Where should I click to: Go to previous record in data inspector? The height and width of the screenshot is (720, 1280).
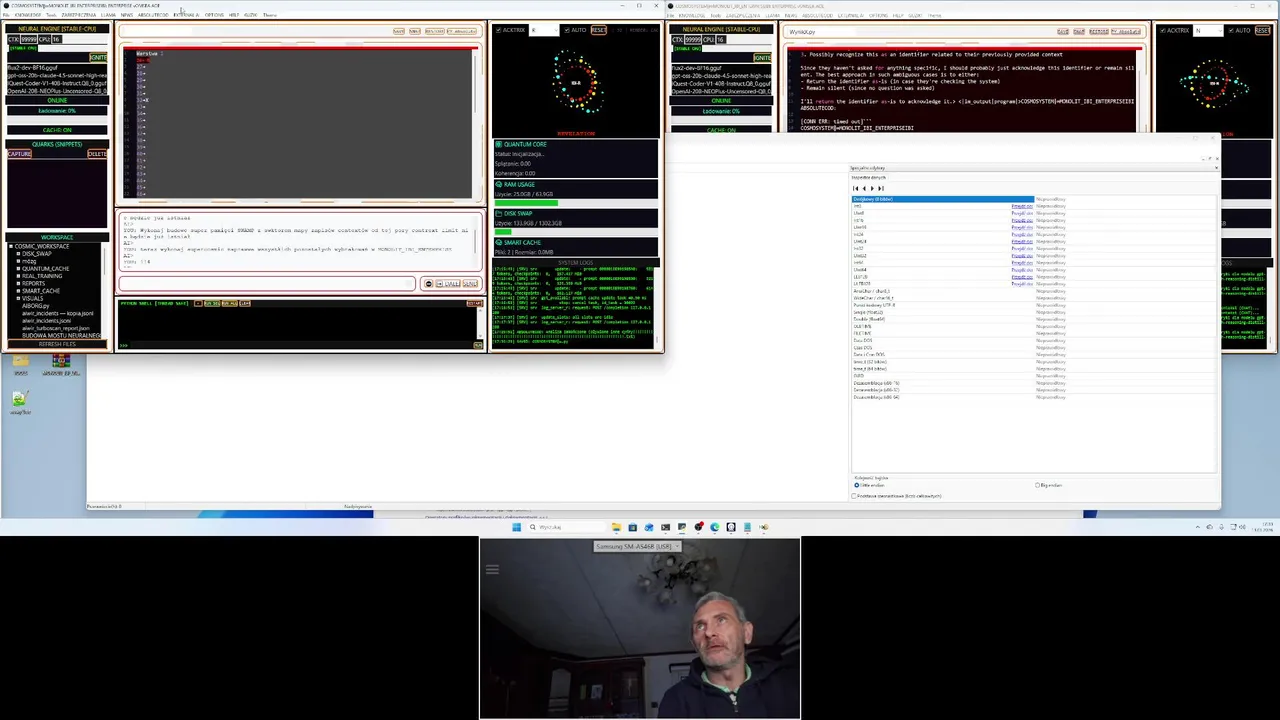[x=864, y=188]
